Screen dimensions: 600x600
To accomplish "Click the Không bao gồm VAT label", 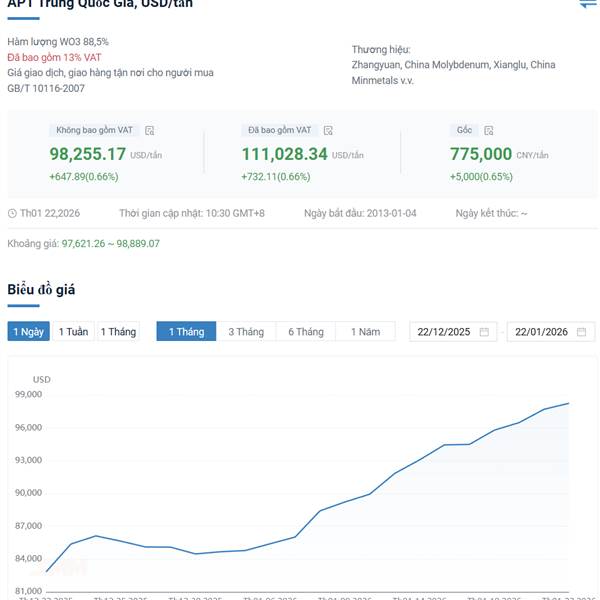I will [x=96, y=130].
